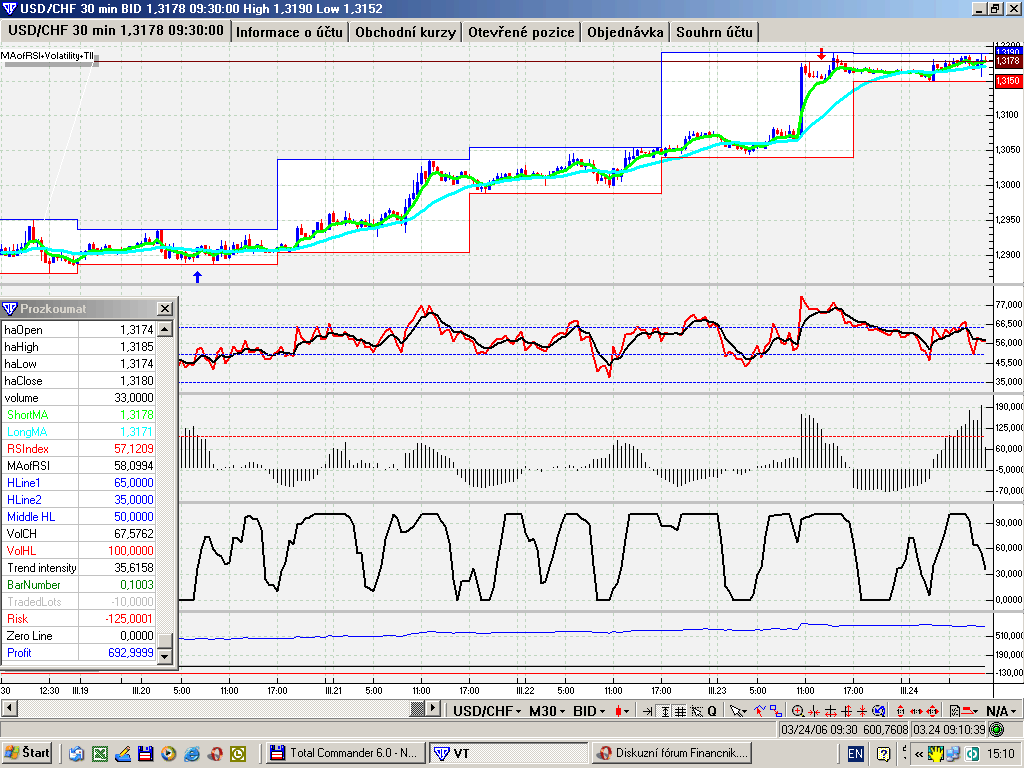This screenshot has width=1024, height=768.
Task: Click the Q quote icon in chart toolbar
Action: (x=712, y=711)
